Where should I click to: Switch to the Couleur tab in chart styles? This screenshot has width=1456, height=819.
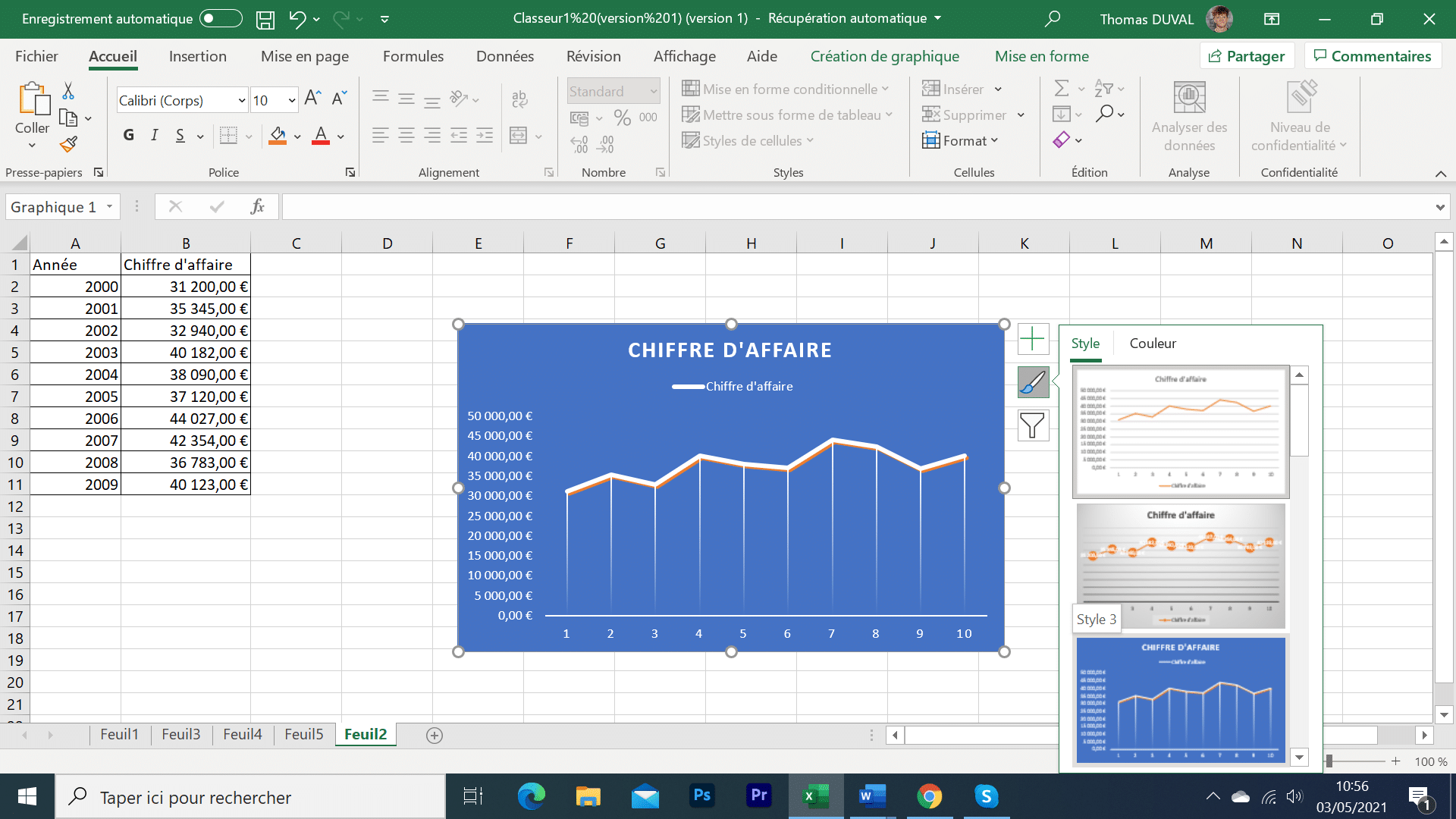point(1152,344)
